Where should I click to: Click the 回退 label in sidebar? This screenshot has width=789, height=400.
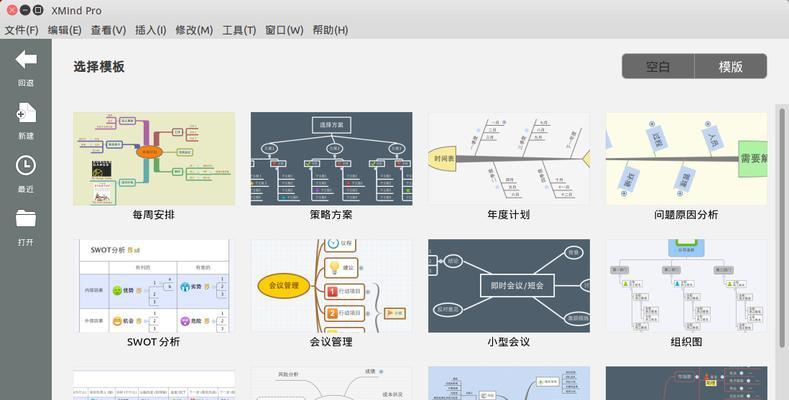[x=26, y=83]
